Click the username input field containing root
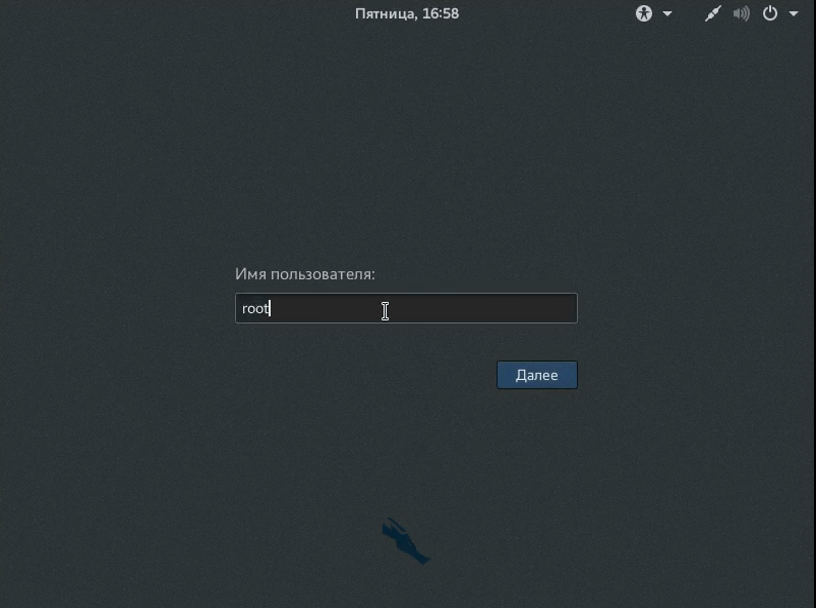816x608 pixels. tap(406, 308)
